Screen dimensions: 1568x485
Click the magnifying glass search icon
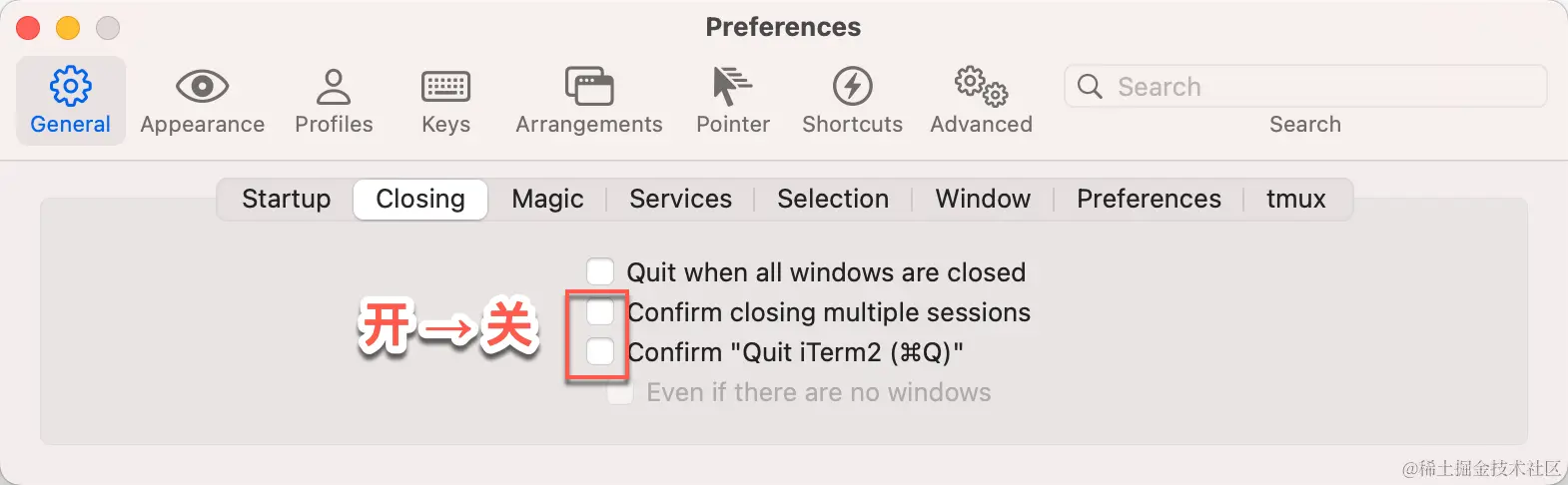(1090, 87)
